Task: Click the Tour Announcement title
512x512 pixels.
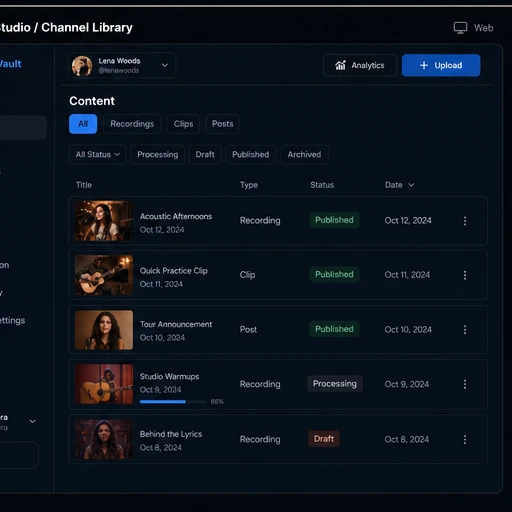Action: point(176,324)
